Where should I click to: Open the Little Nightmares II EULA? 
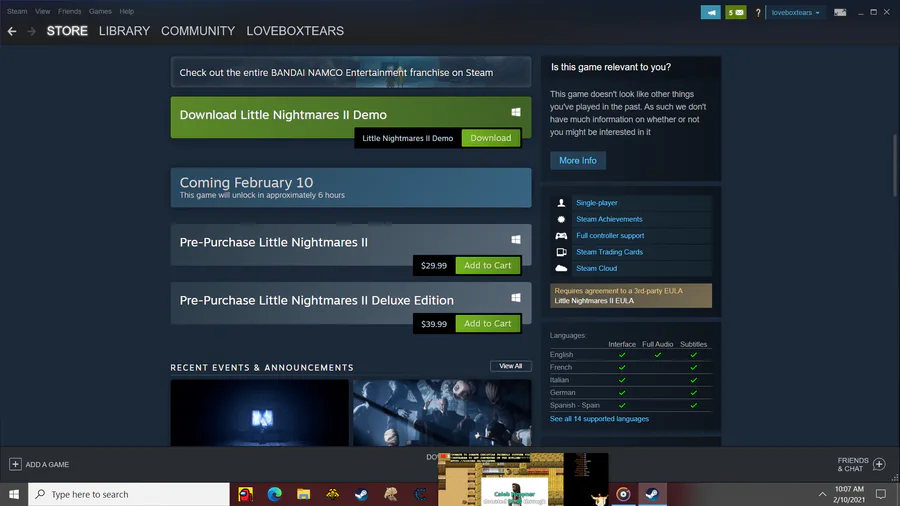pos(594,301)
